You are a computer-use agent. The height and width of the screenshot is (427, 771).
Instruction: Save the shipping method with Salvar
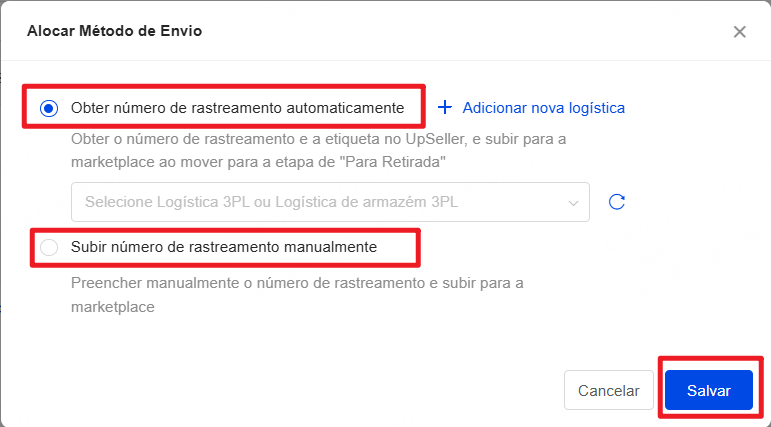709,390
